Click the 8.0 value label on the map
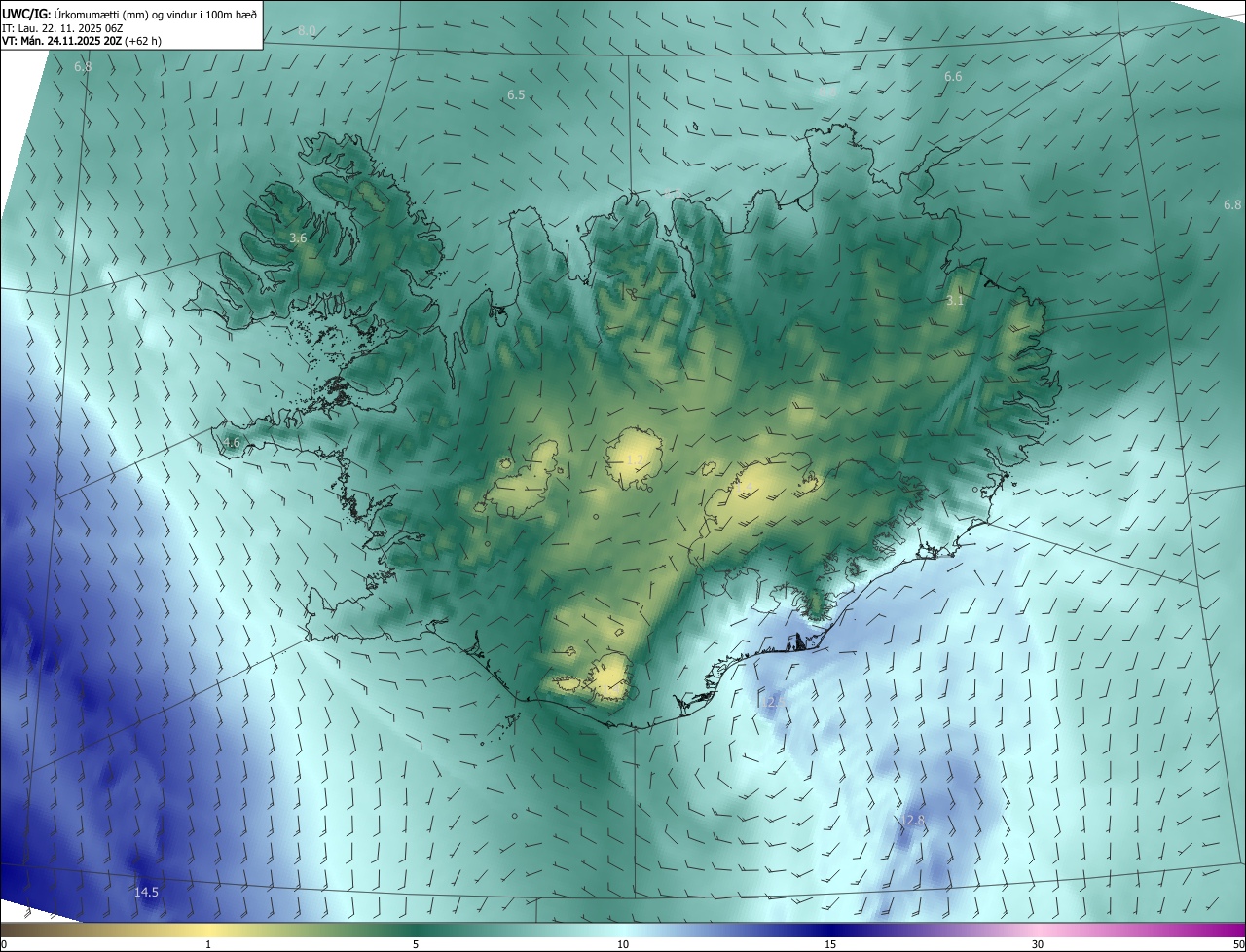The width and height of the screenshot is (1246, 952). point(307,31)
